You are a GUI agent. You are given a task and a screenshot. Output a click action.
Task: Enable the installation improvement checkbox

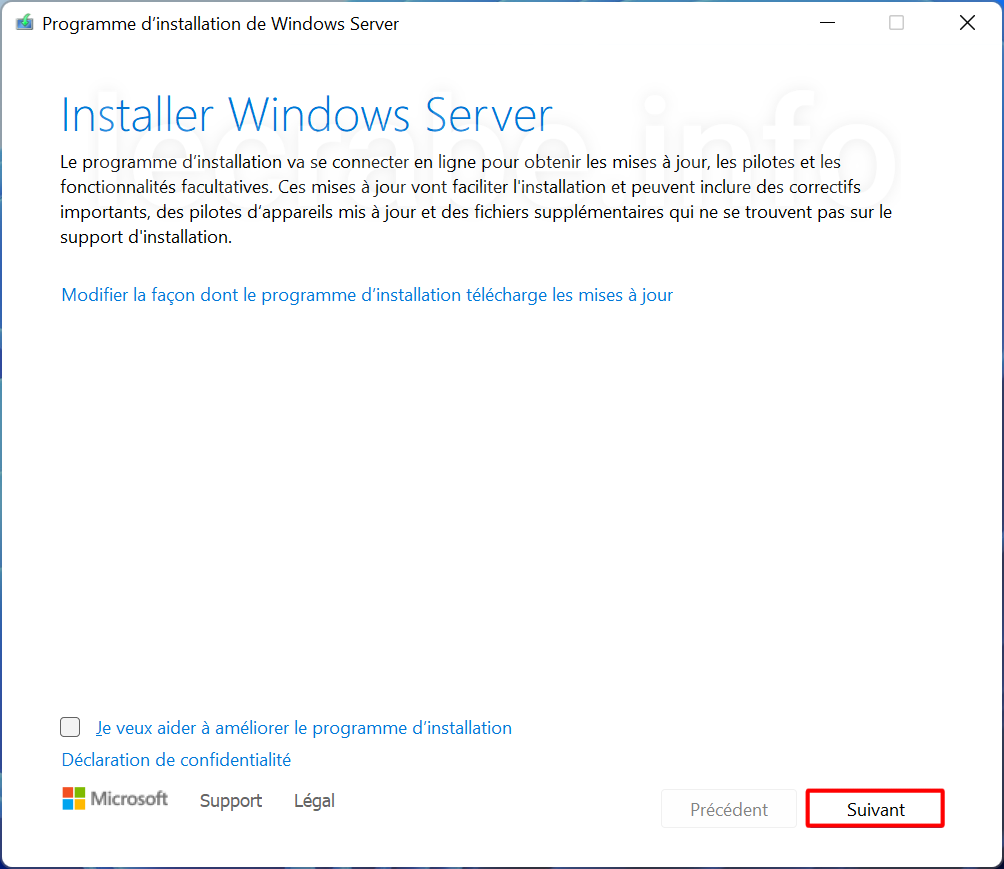coord(70,727)
